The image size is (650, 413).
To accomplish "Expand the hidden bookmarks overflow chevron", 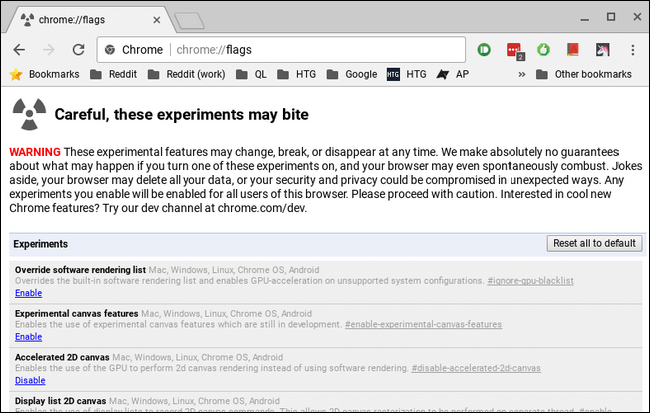I will click(x=521, y=74).
